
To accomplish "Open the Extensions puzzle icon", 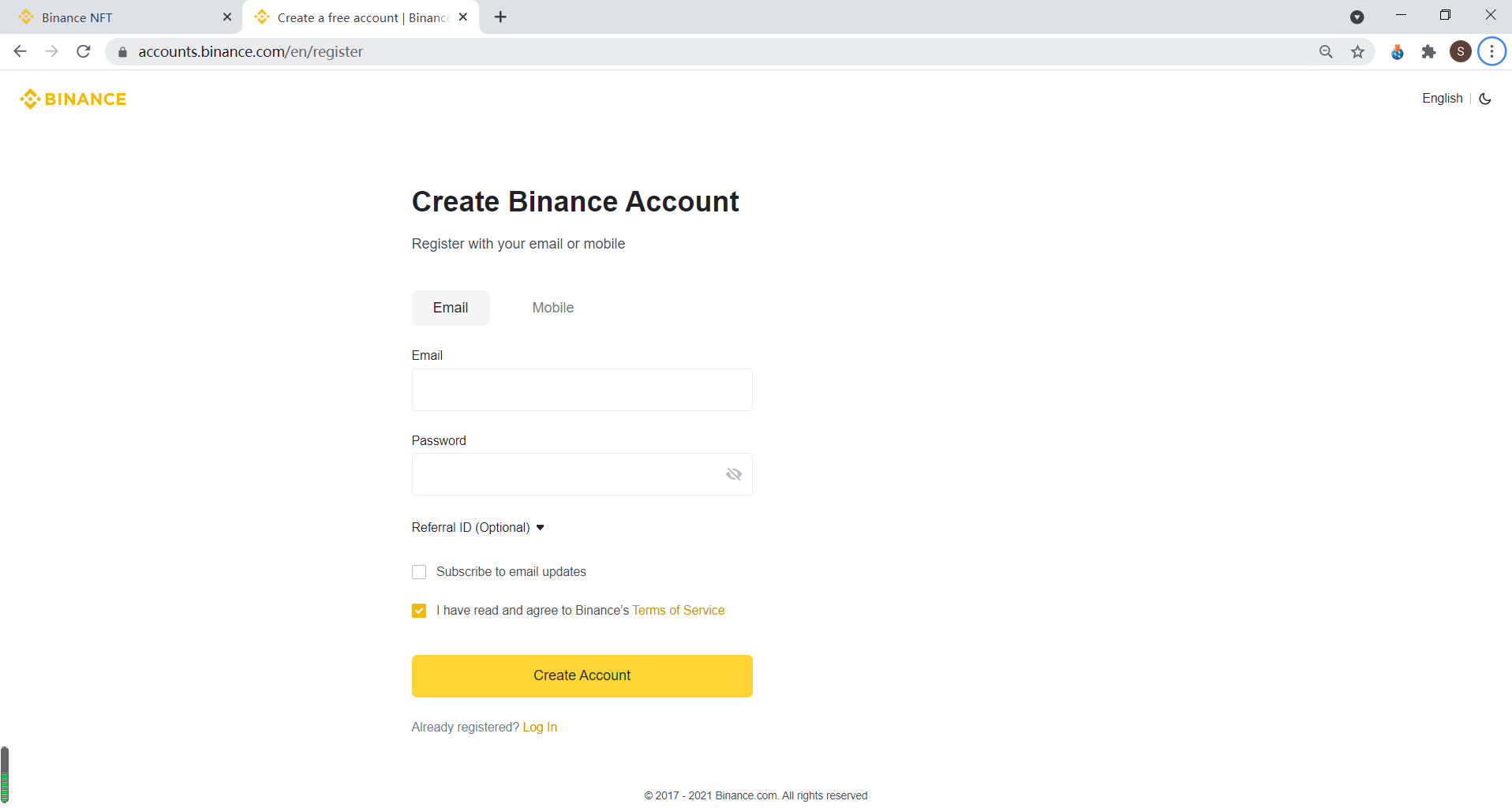I will [1428, 52].
